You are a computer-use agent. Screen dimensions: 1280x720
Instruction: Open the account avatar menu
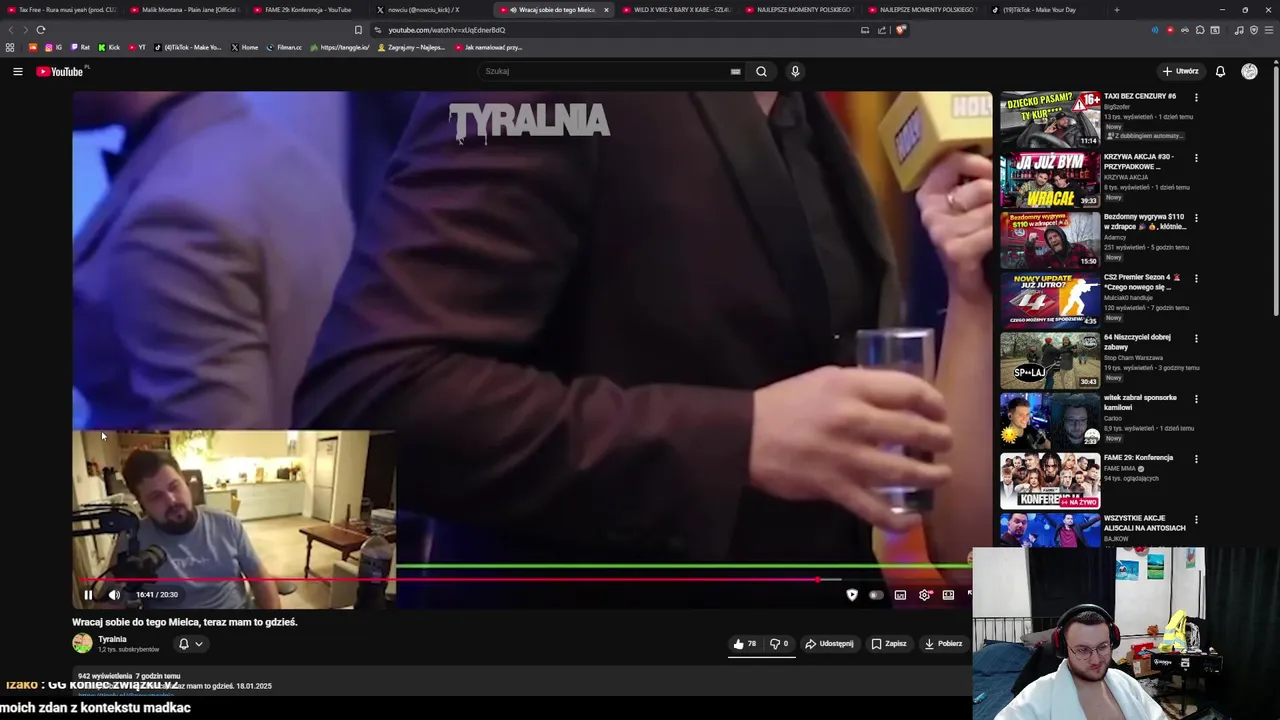[x=1249, y=71]
